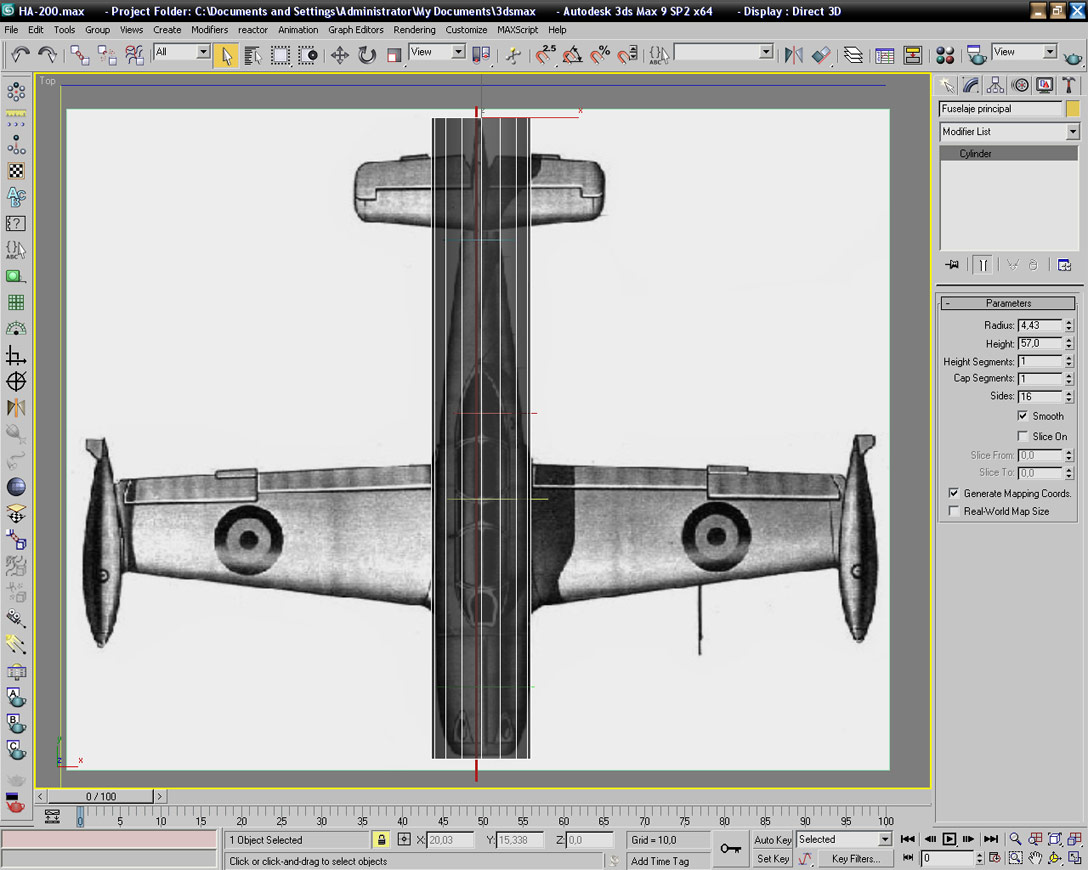Click the Pan hand viewport control
The width and height of the screenshot is (1088, 870).
1035,858
